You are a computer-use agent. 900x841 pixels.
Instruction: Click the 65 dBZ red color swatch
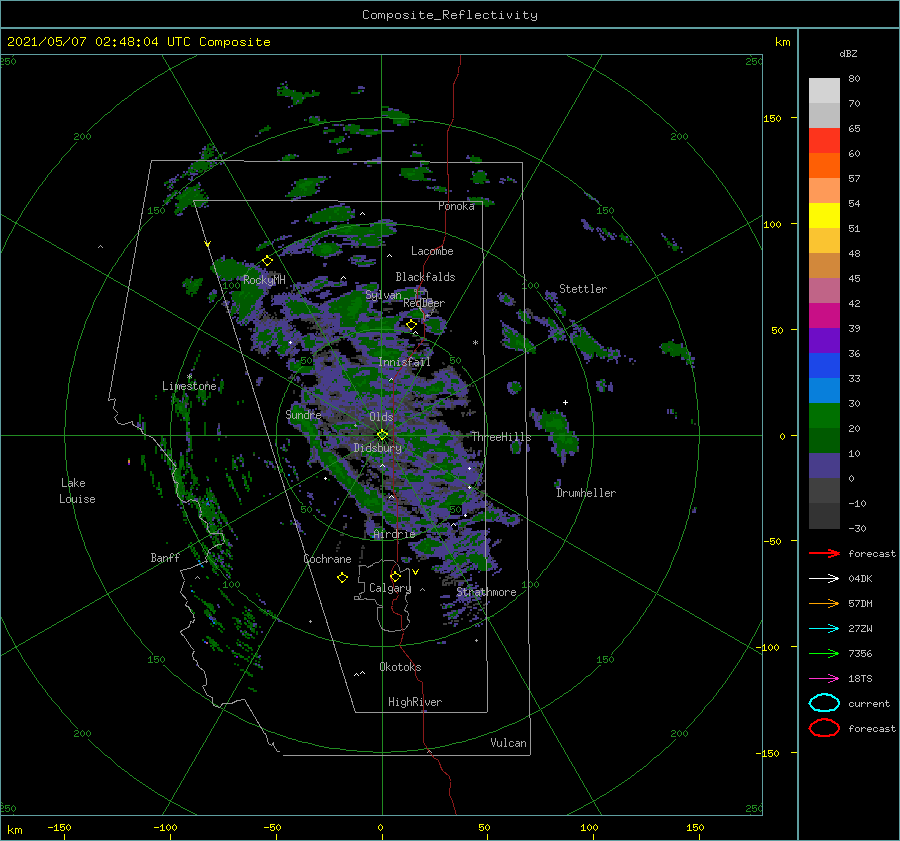click(x=824, y=141)
